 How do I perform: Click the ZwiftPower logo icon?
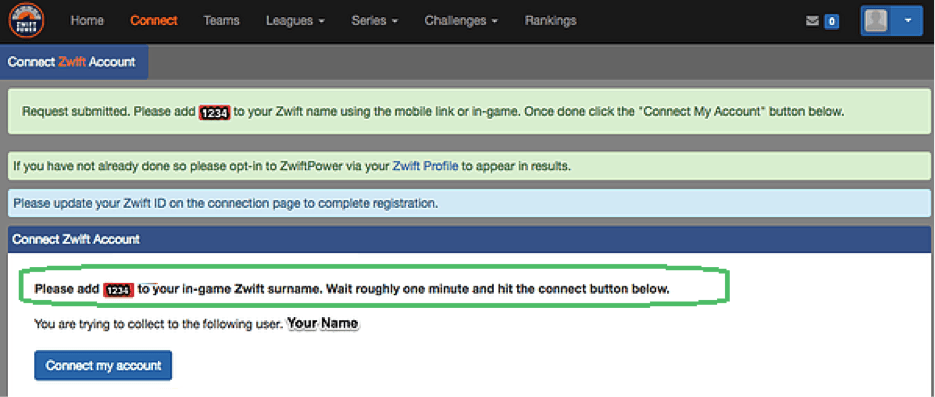pos(26,20)
